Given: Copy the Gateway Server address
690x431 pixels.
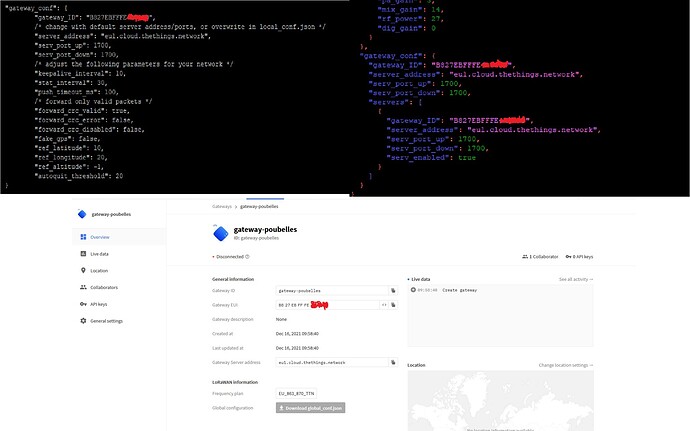Looking at the screenshot, I should 394,361.
